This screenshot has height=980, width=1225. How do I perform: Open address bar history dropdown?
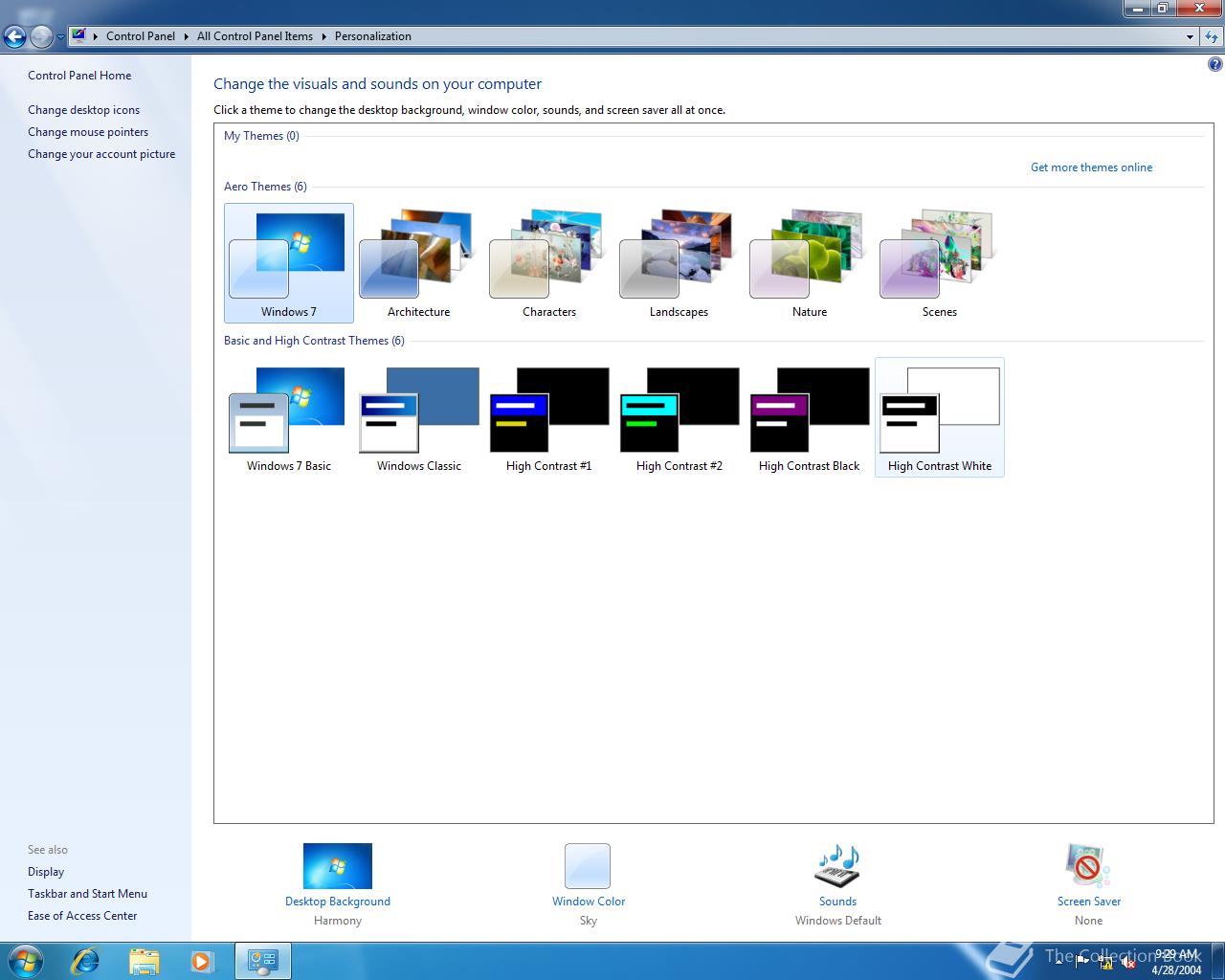(1190, 36)
